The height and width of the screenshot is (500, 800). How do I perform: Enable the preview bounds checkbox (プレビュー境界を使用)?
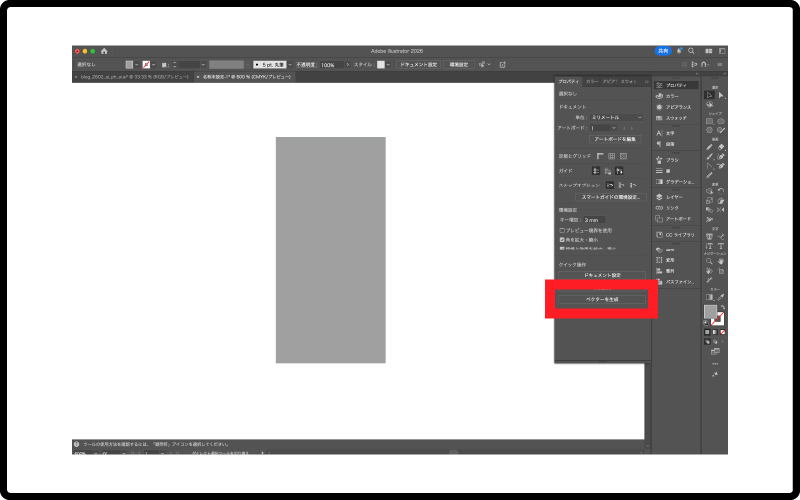coord(562,230)
